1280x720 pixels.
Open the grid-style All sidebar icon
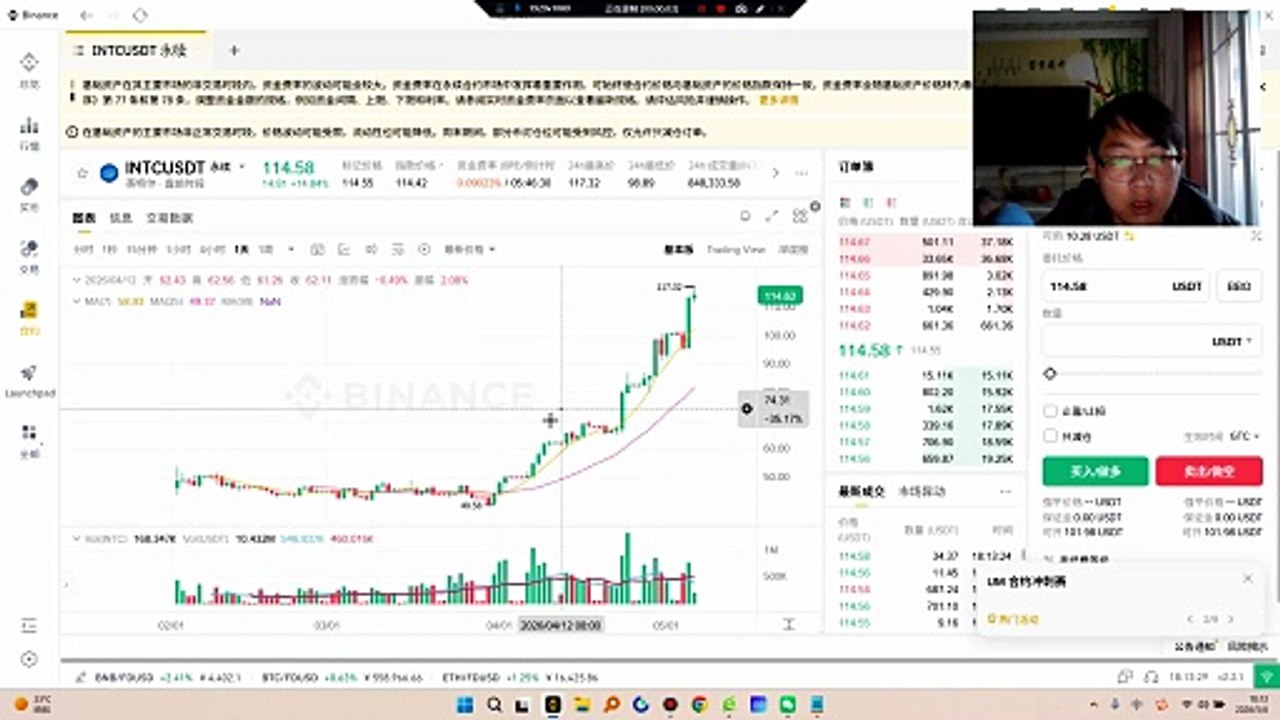pos(29,433)
